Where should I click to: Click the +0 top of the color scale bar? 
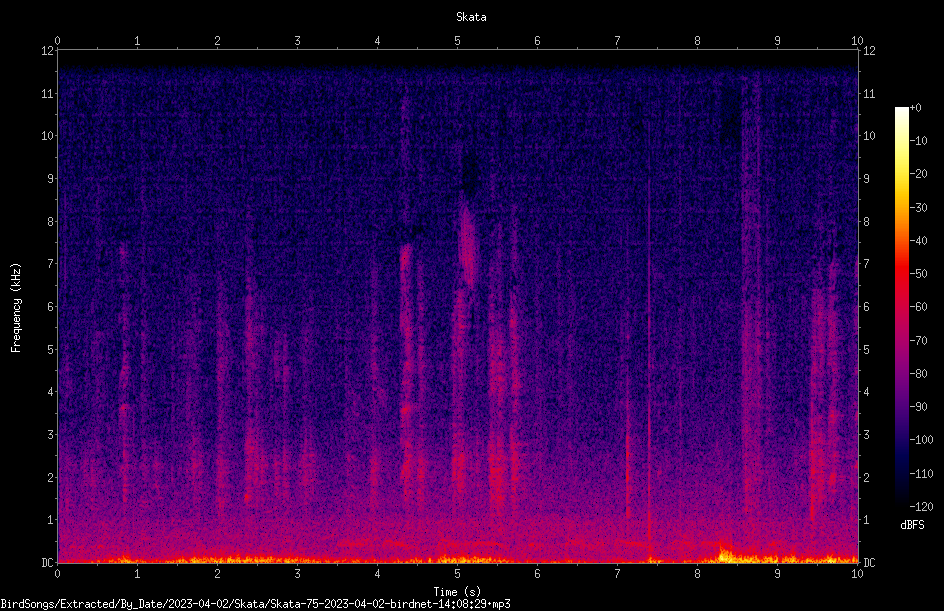click(915, 108)
